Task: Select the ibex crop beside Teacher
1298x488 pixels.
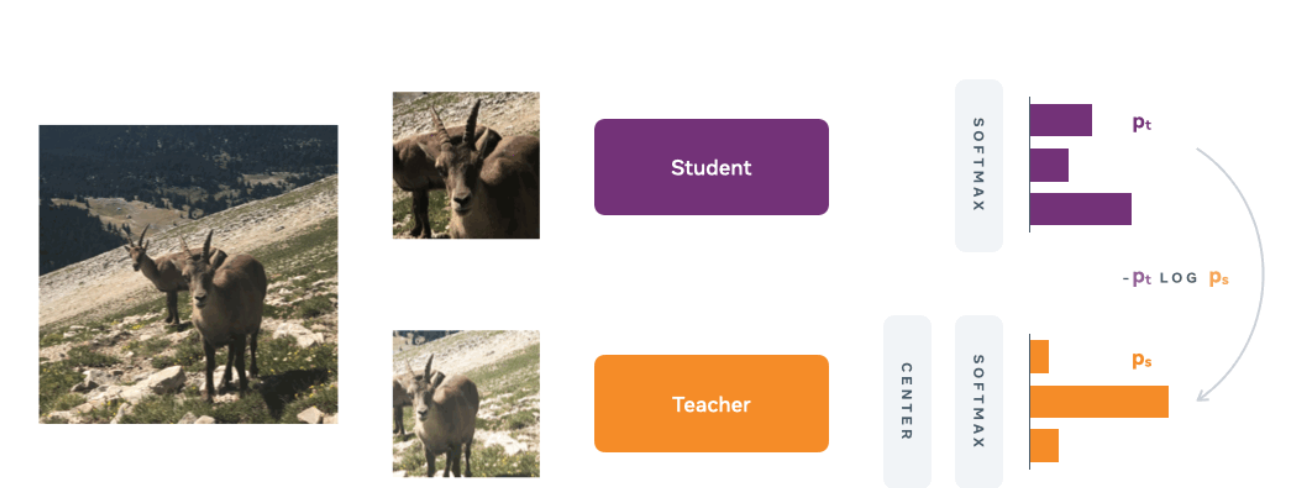Action: click(466, 403)
